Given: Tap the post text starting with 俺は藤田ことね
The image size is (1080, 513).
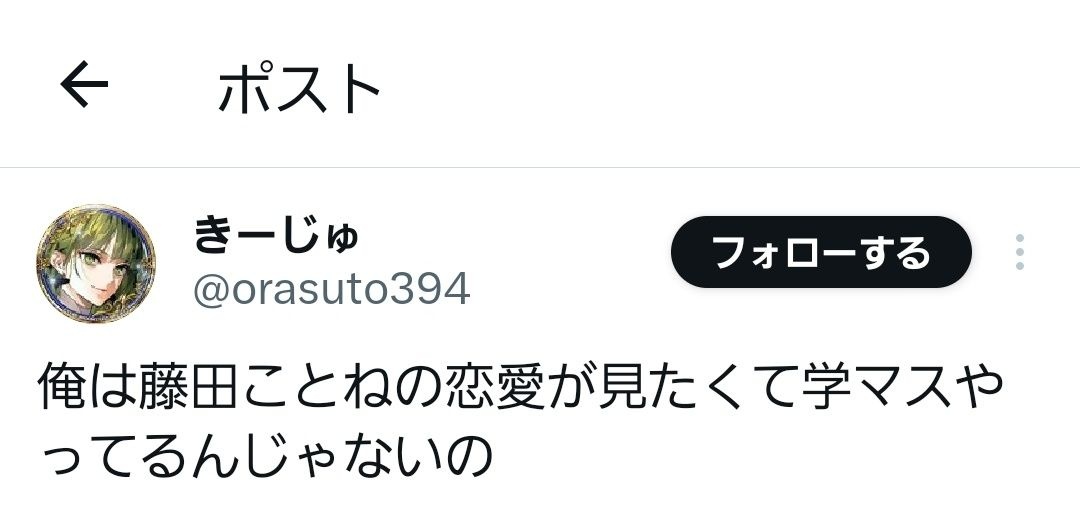Looking at the screenshot, I should [520, 420].
